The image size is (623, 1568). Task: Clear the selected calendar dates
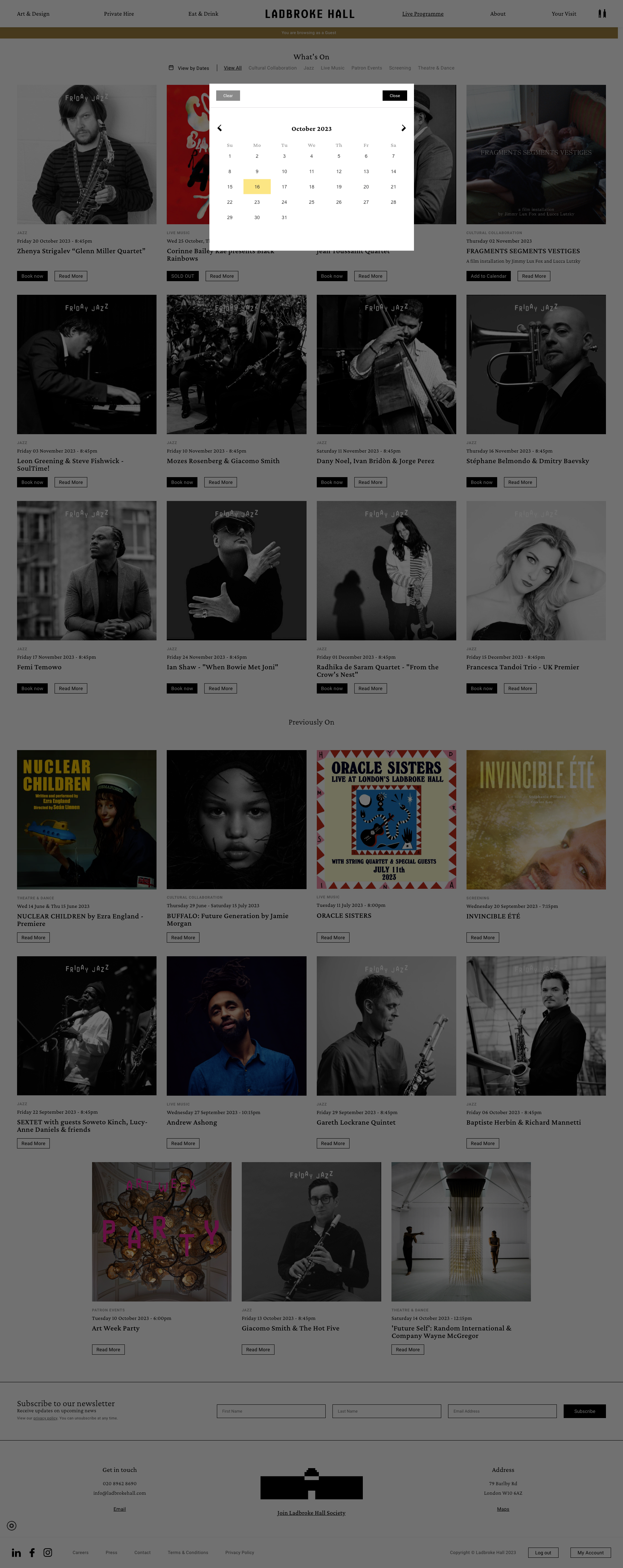click(228, 95)
